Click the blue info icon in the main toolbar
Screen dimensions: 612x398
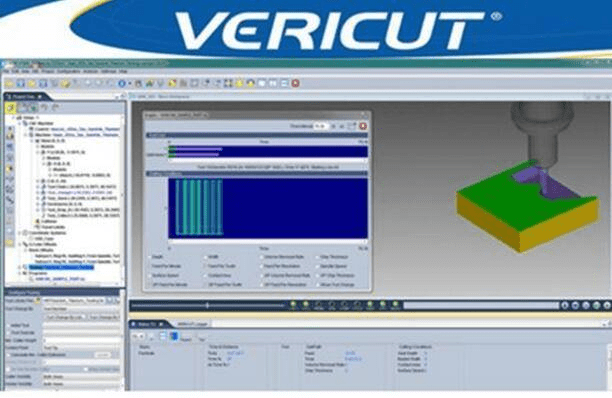pyautogui.click(x=122, y=84)
